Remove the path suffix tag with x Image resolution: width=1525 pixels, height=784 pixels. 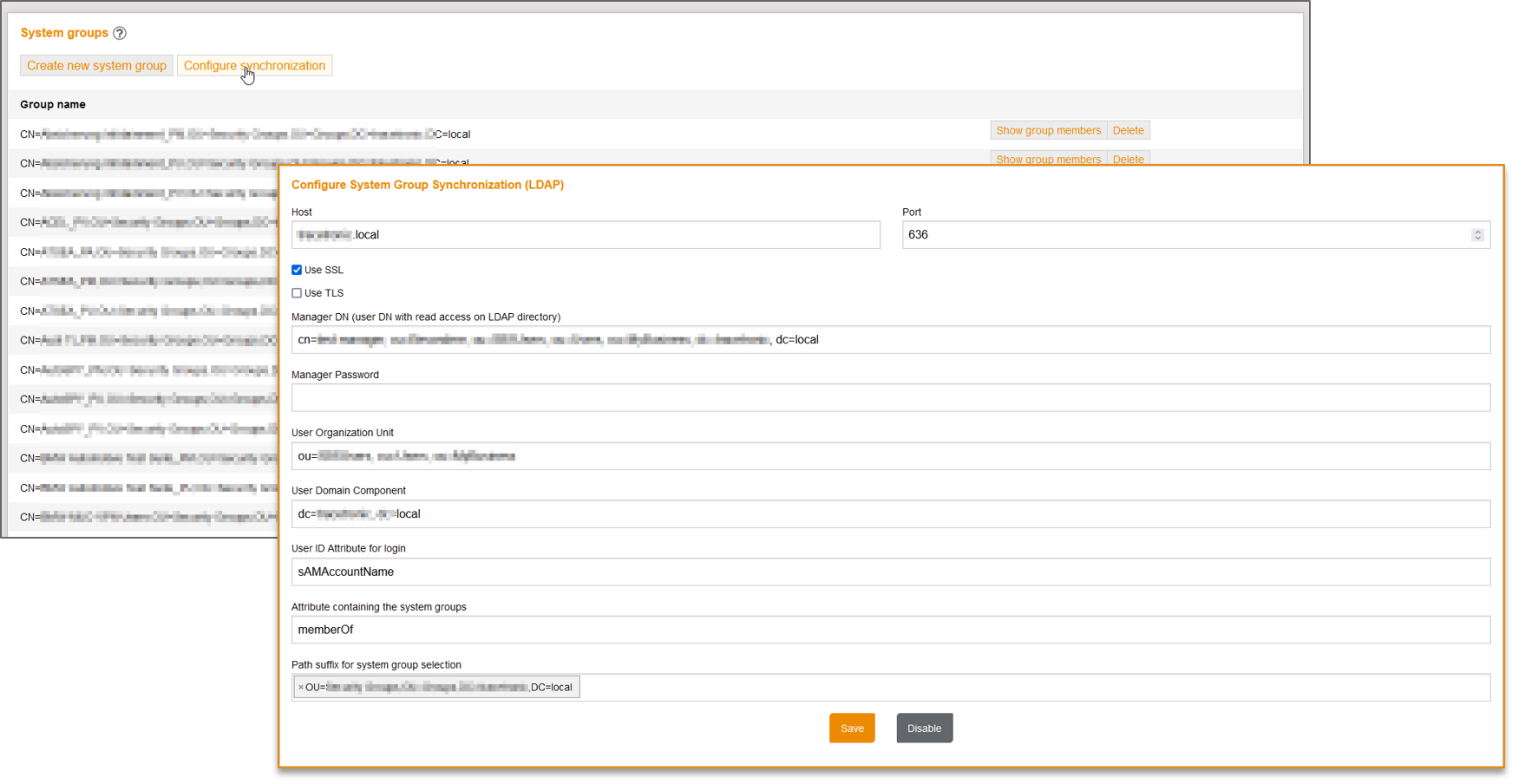click(x=301, y=688)
